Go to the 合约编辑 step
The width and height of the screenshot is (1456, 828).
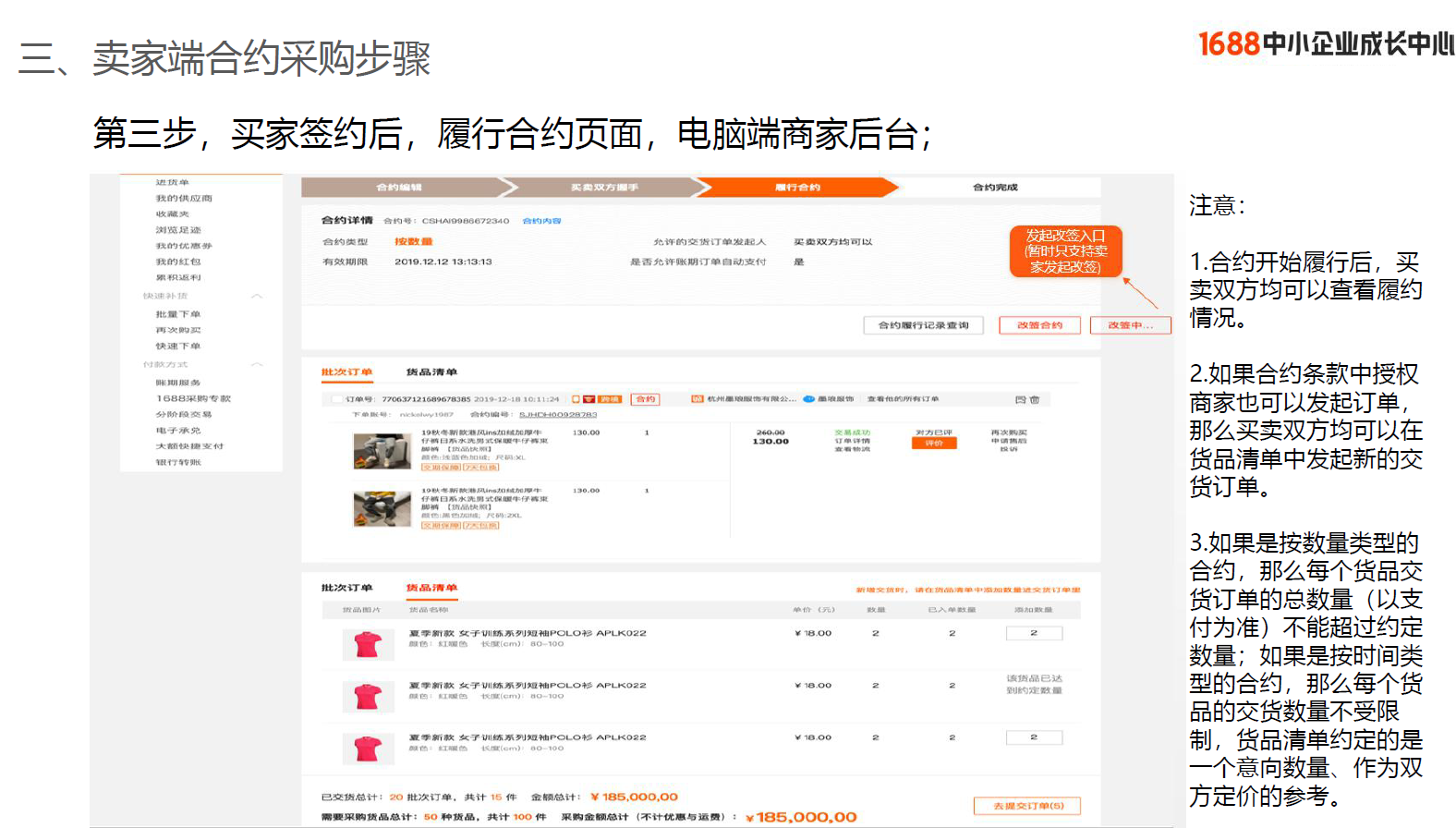(x=399, y=188)
